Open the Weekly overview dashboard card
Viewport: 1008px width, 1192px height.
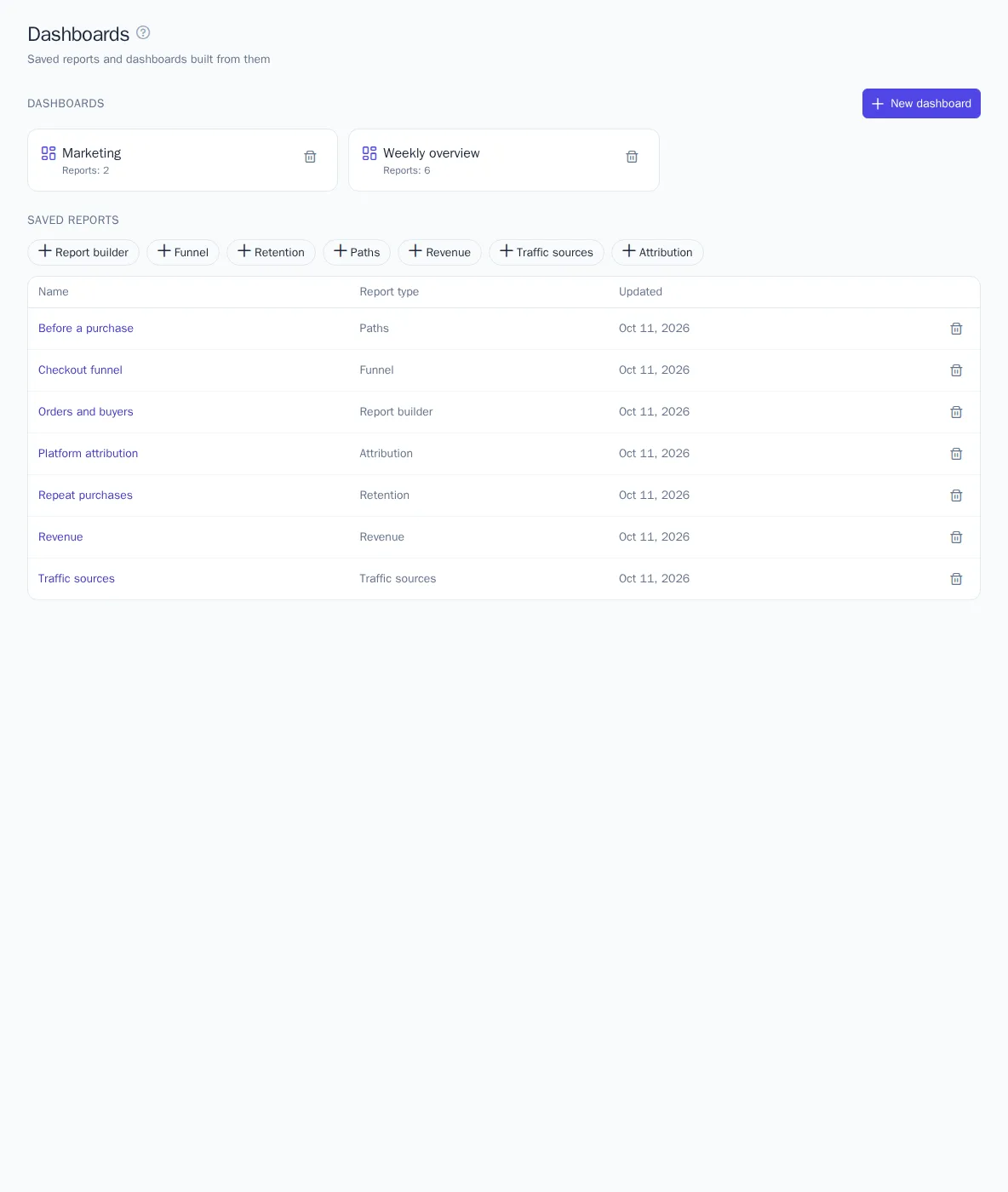tap(504, 160)
